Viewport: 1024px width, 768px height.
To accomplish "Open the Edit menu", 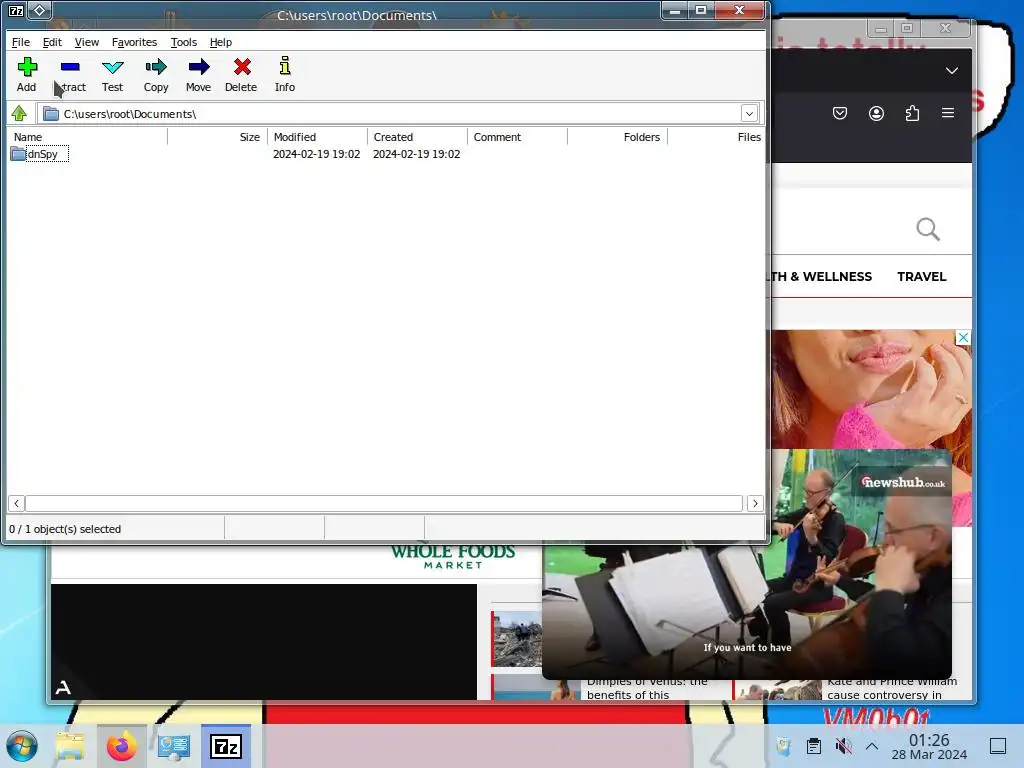I will tap(52, 42).
